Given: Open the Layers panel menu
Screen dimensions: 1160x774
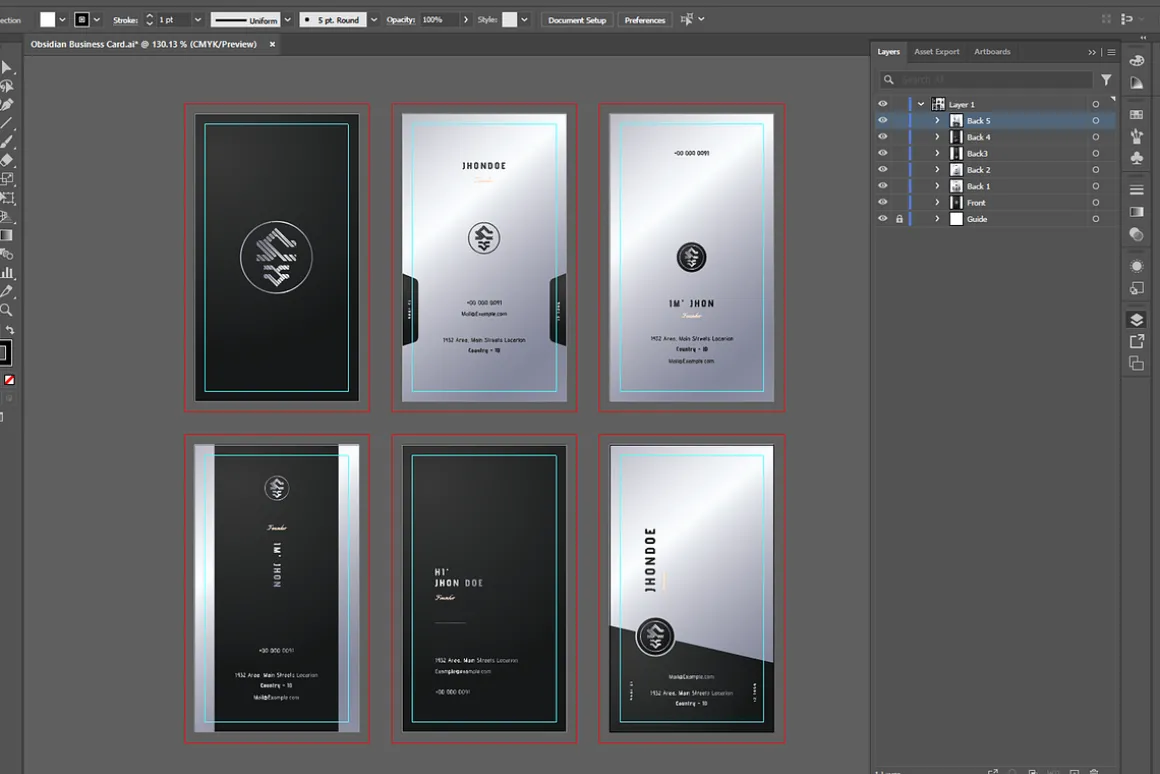Looking at the screenshot, I should pos(1111,53).
